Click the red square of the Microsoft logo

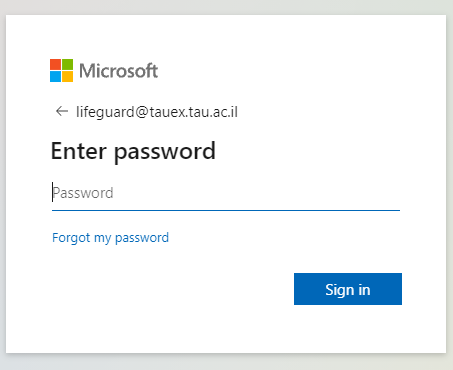(x=55, y=64)
